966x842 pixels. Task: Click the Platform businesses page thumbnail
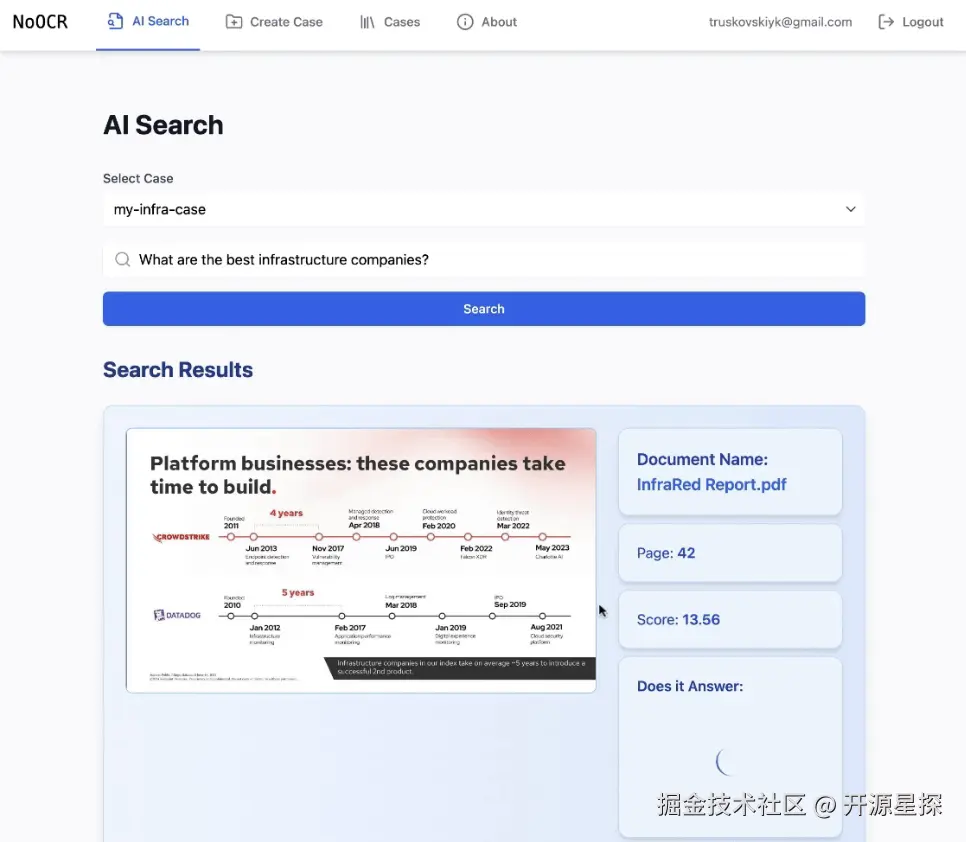coord(361,560)
